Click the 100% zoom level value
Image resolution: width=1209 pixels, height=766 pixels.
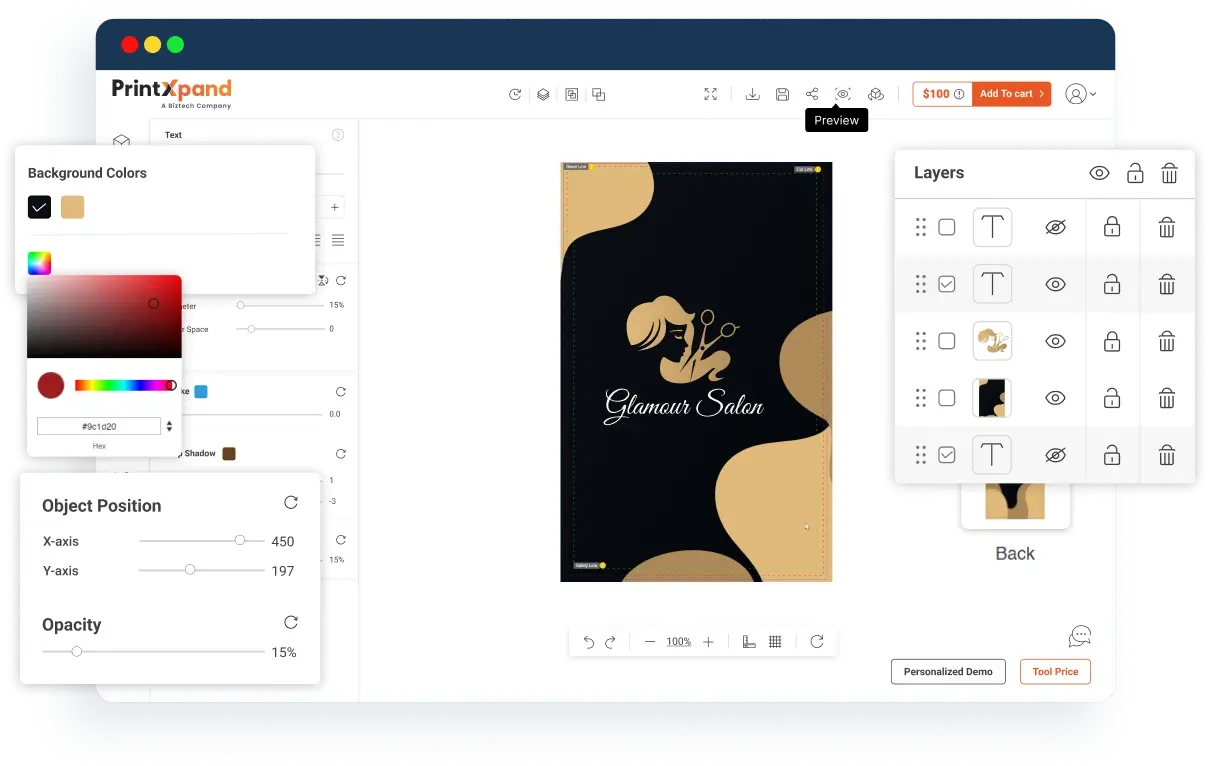point(679,642)
